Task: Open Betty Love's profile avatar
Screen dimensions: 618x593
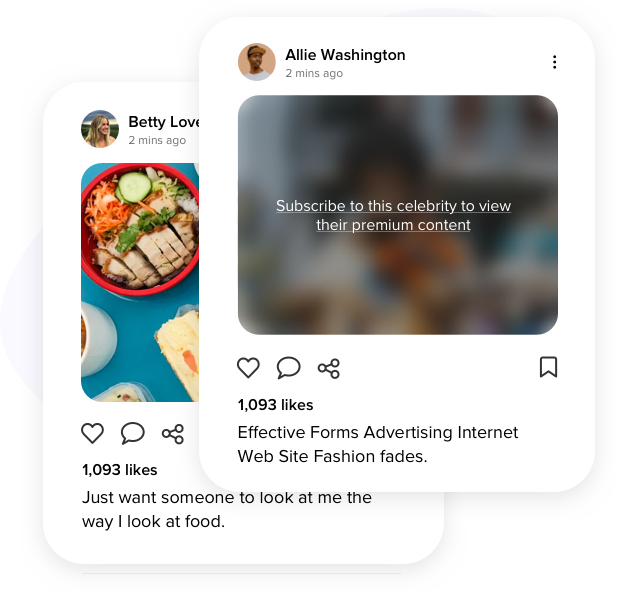Action: (100, 129)
